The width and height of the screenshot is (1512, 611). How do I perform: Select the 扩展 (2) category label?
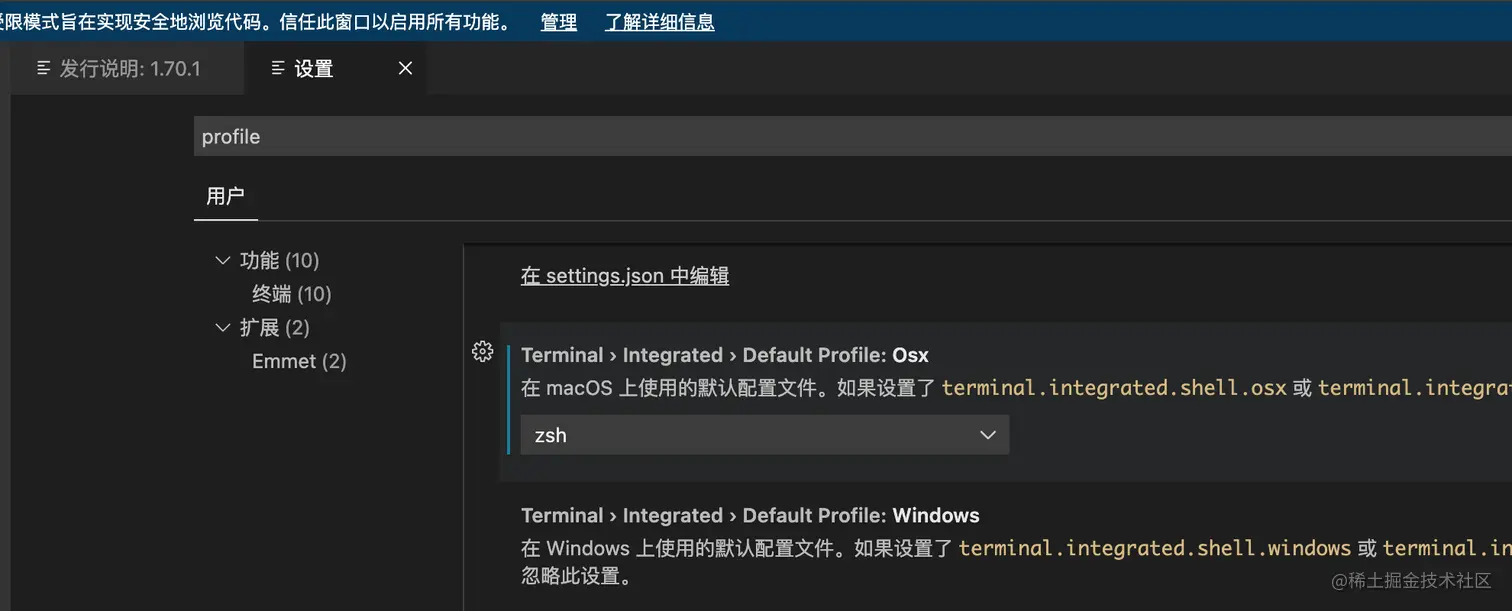tap(275, 327)
